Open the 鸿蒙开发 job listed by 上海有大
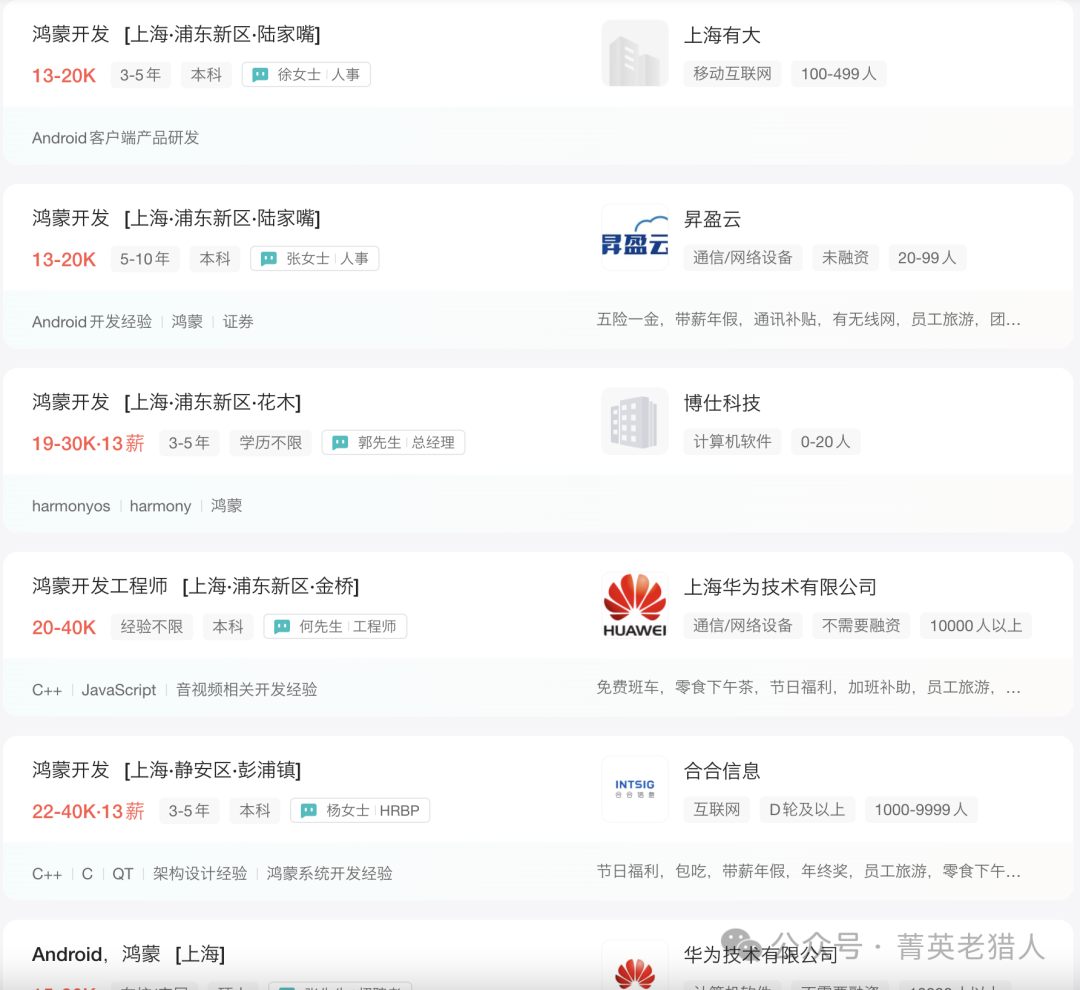The height and width of the screenshot is (990, 1080). [176, 34]
